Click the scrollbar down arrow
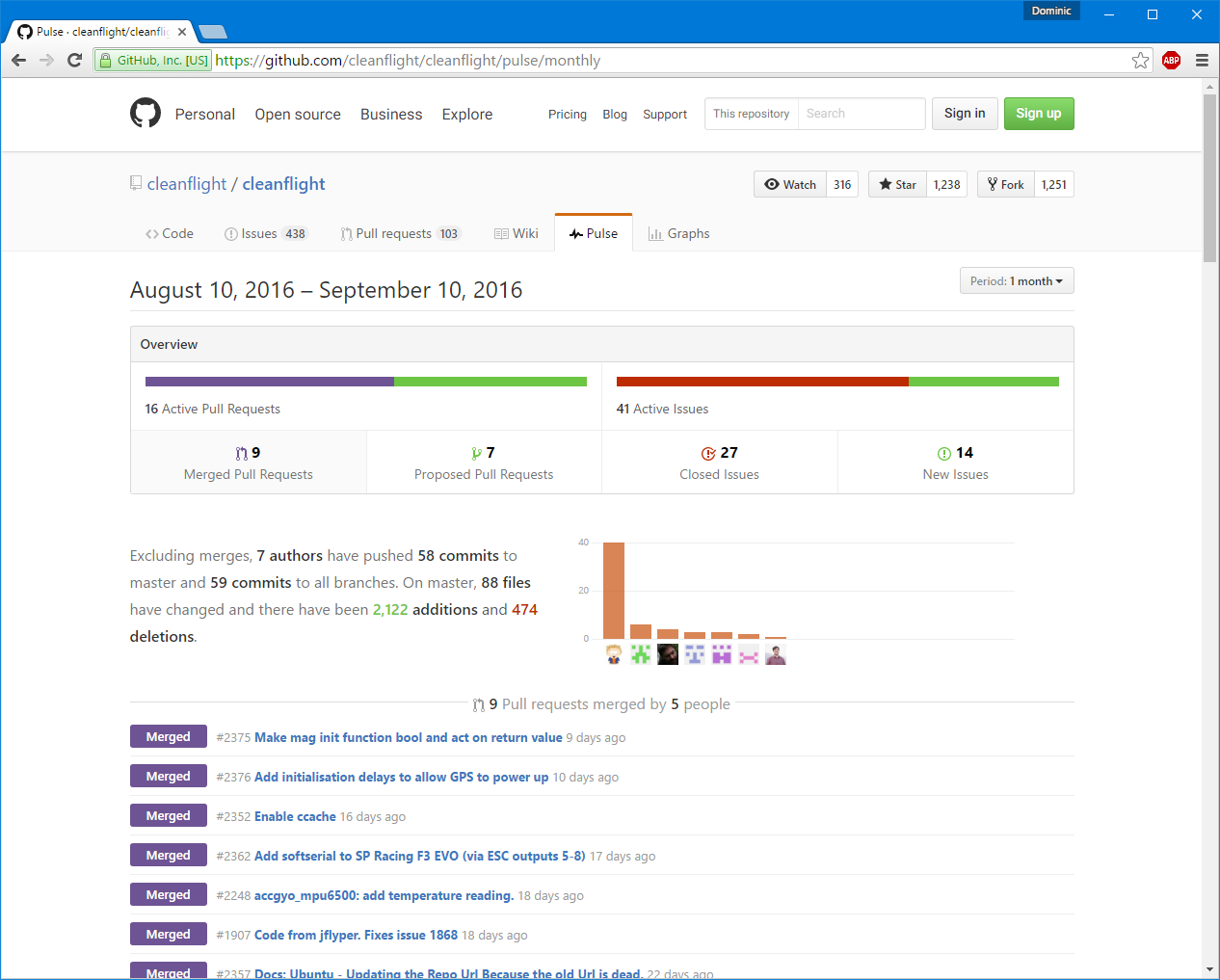The height and width of the screenshot is (980, 1220). (x=1210, y=969)
